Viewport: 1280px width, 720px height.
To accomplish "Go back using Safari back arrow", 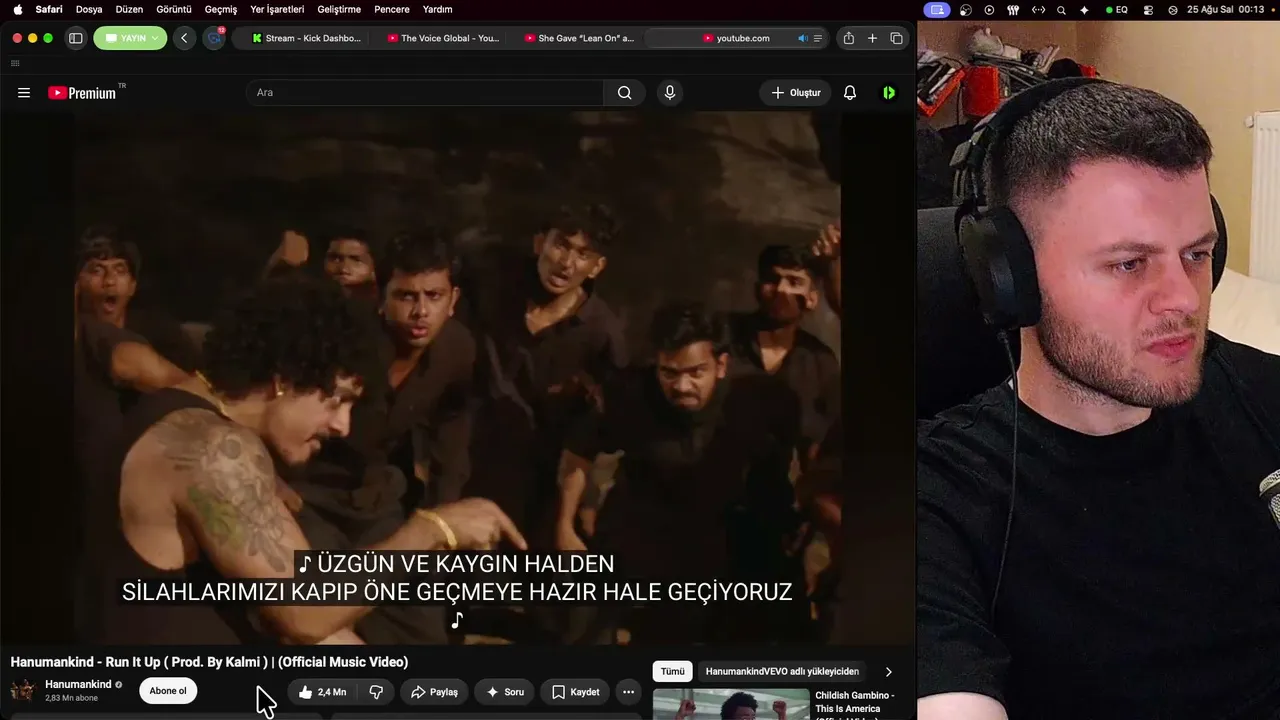I will pos(184,38).
